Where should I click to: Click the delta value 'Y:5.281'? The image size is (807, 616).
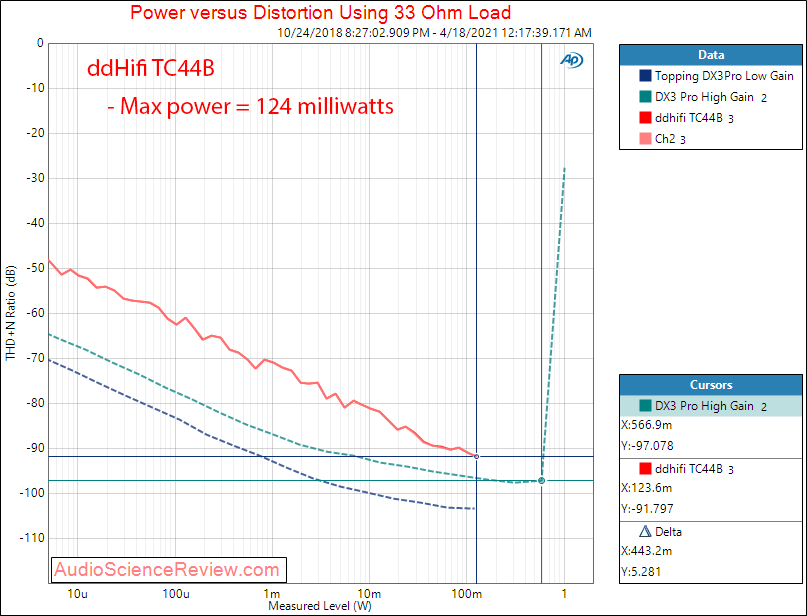click(x=641, y=572)
